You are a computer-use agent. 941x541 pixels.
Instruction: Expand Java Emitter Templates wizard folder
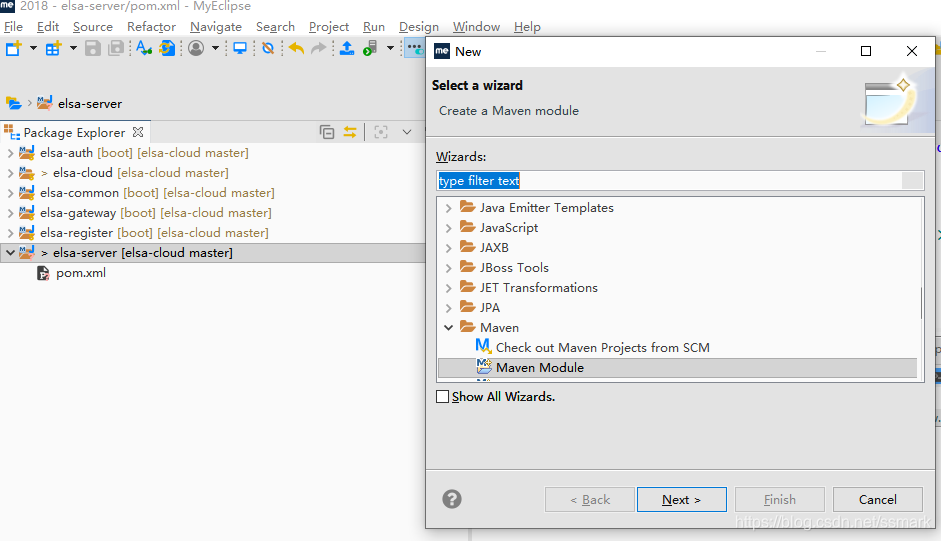(x=448, y=208)
